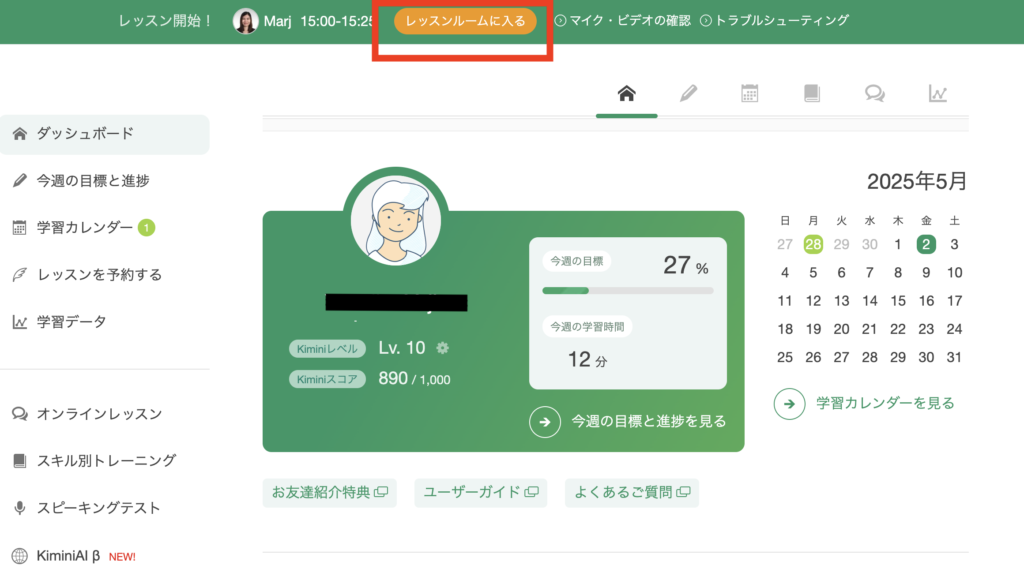Click the teacher Marj profile photo
The width and height of the screenshot is (1024, 576).
coord(246,21)
